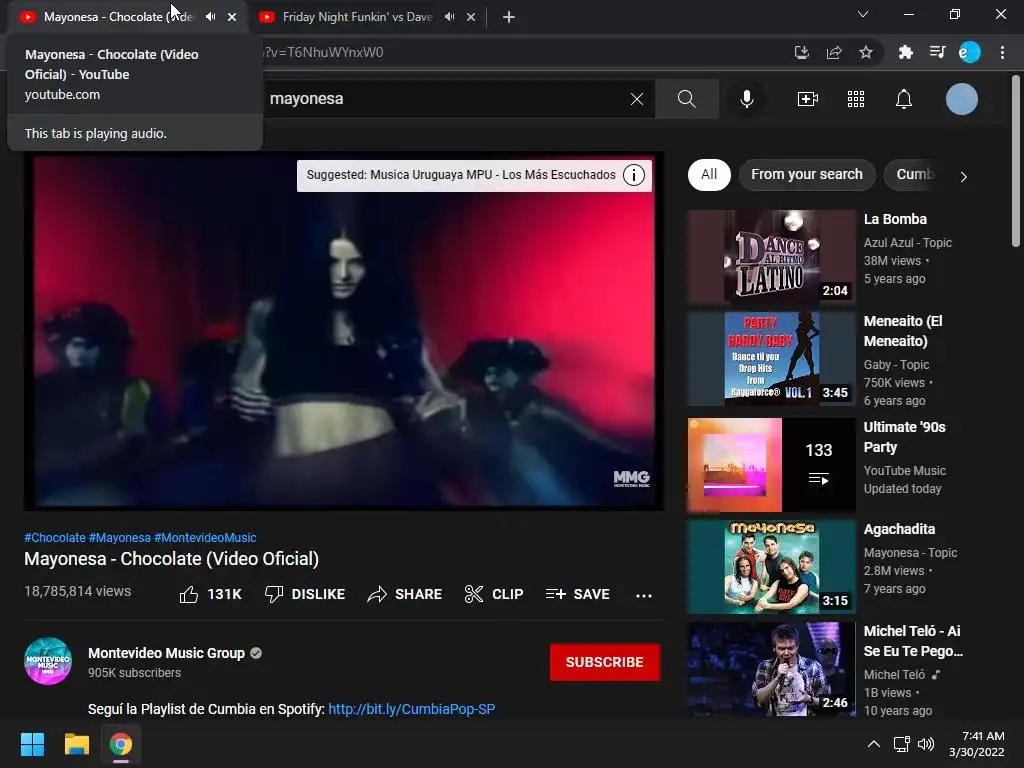
Task: Like the video with thumbs up
Action: click(210, 594)
